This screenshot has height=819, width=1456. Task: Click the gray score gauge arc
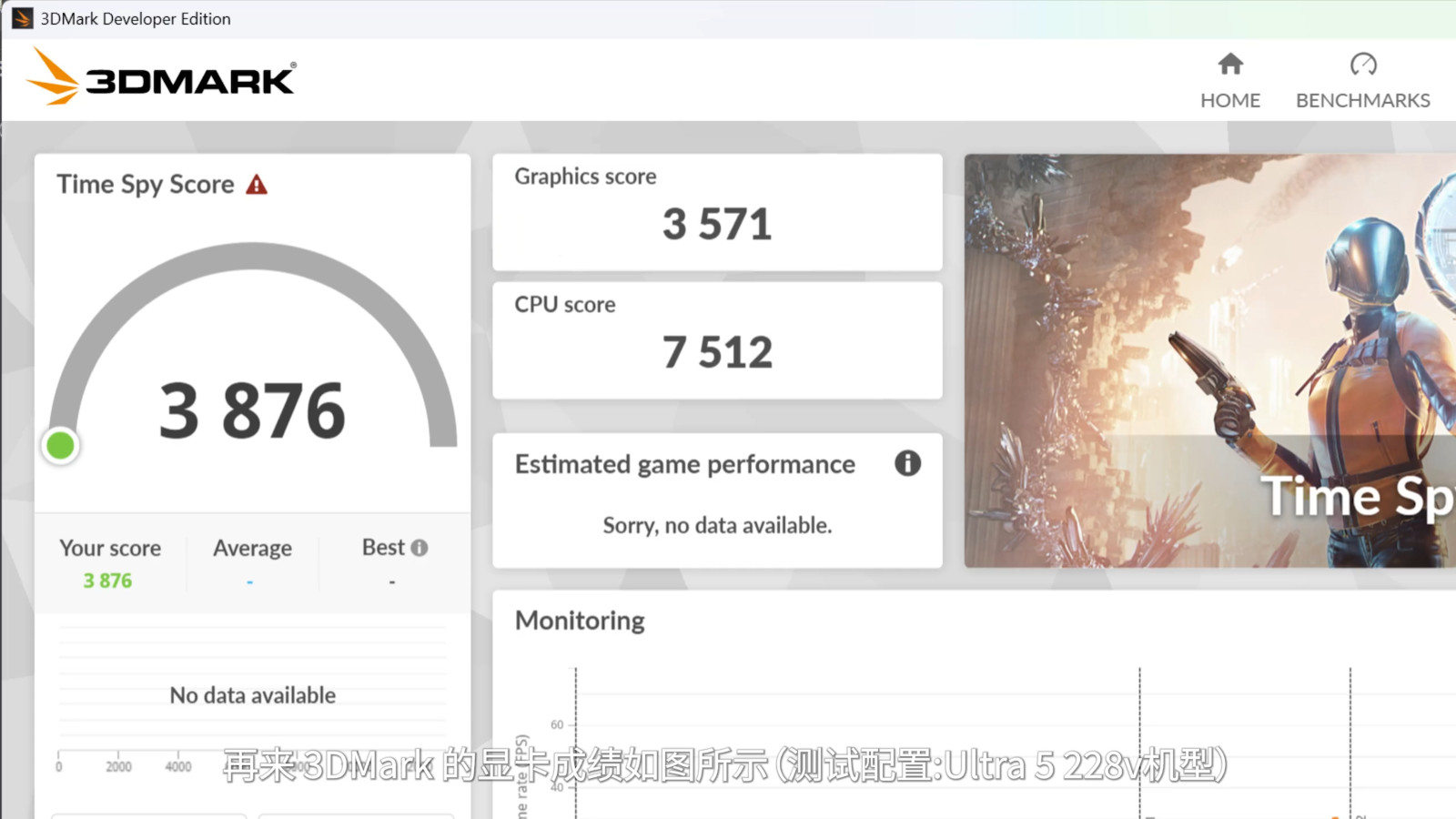(253, 257)
